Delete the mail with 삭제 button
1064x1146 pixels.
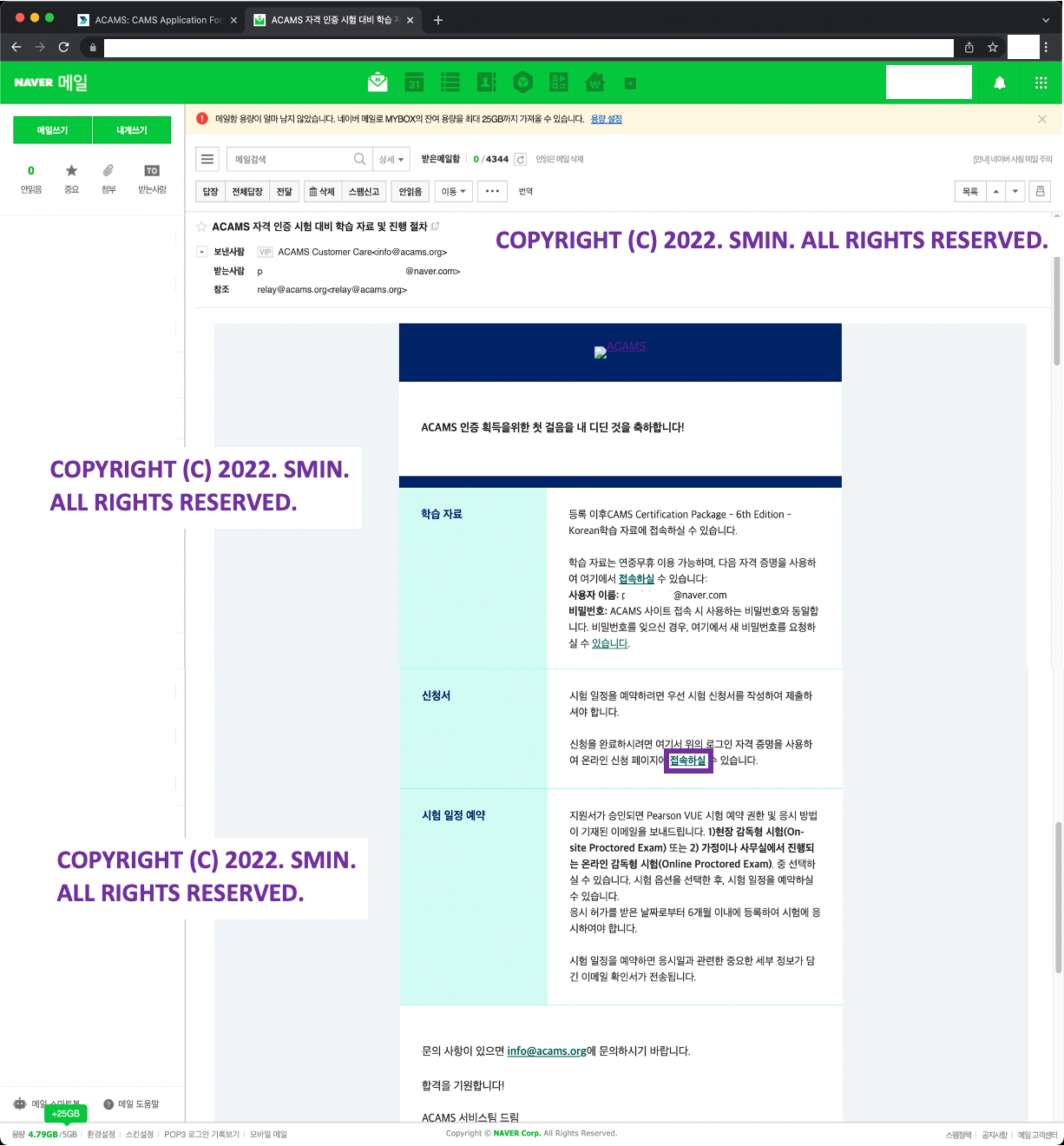pyautogui.click(x=322, y=192)
